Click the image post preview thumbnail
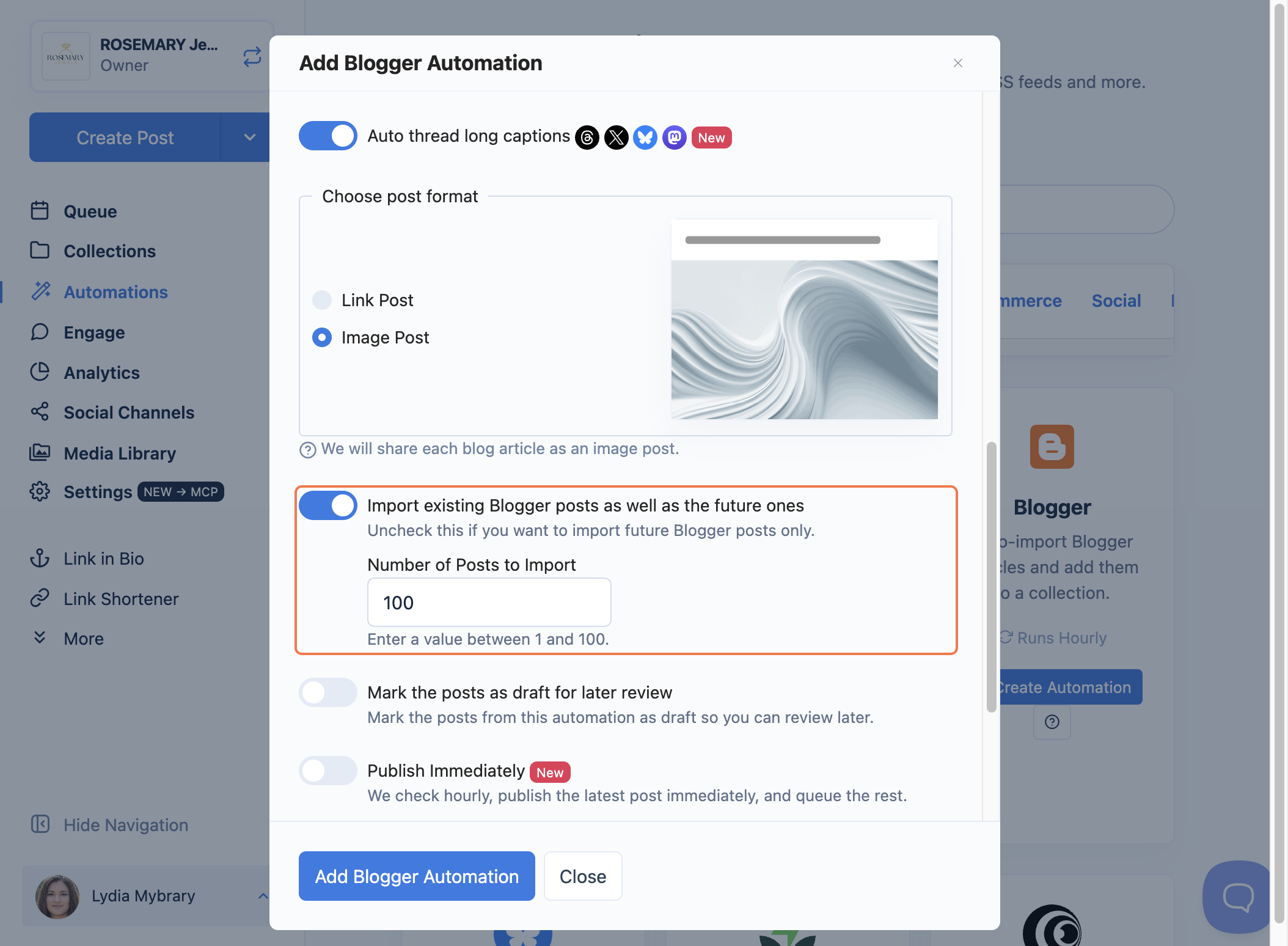 (805, 319)
